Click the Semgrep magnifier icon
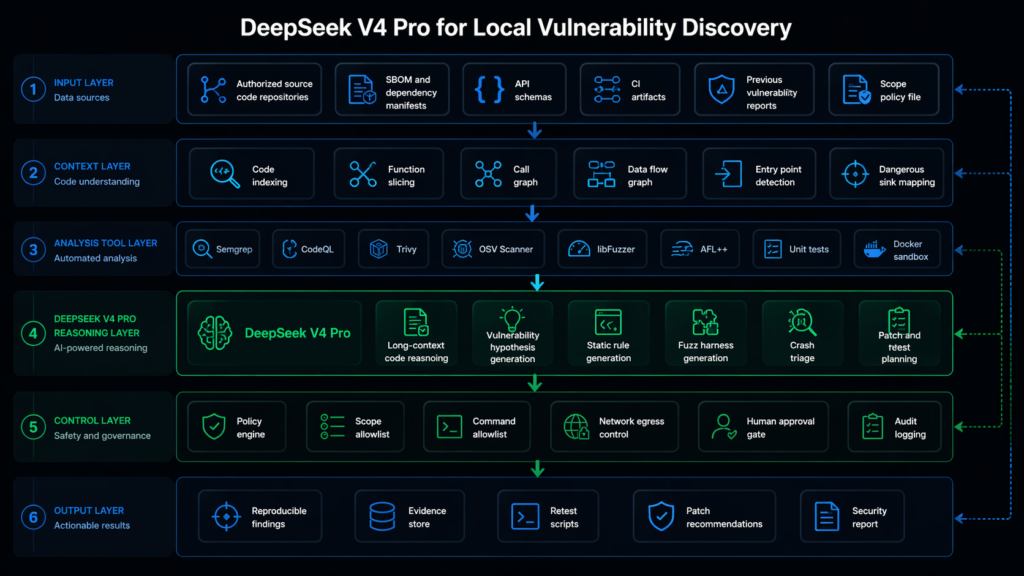The width and height of the screenshot is (1024, 576). point(201,249)
